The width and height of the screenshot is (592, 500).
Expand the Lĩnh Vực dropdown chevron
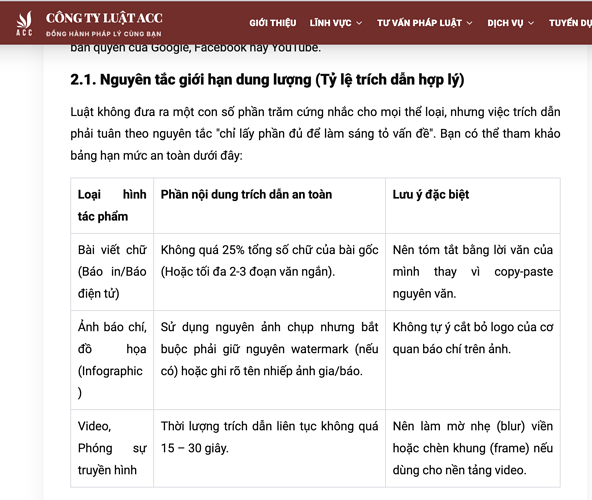coord(359,23)
